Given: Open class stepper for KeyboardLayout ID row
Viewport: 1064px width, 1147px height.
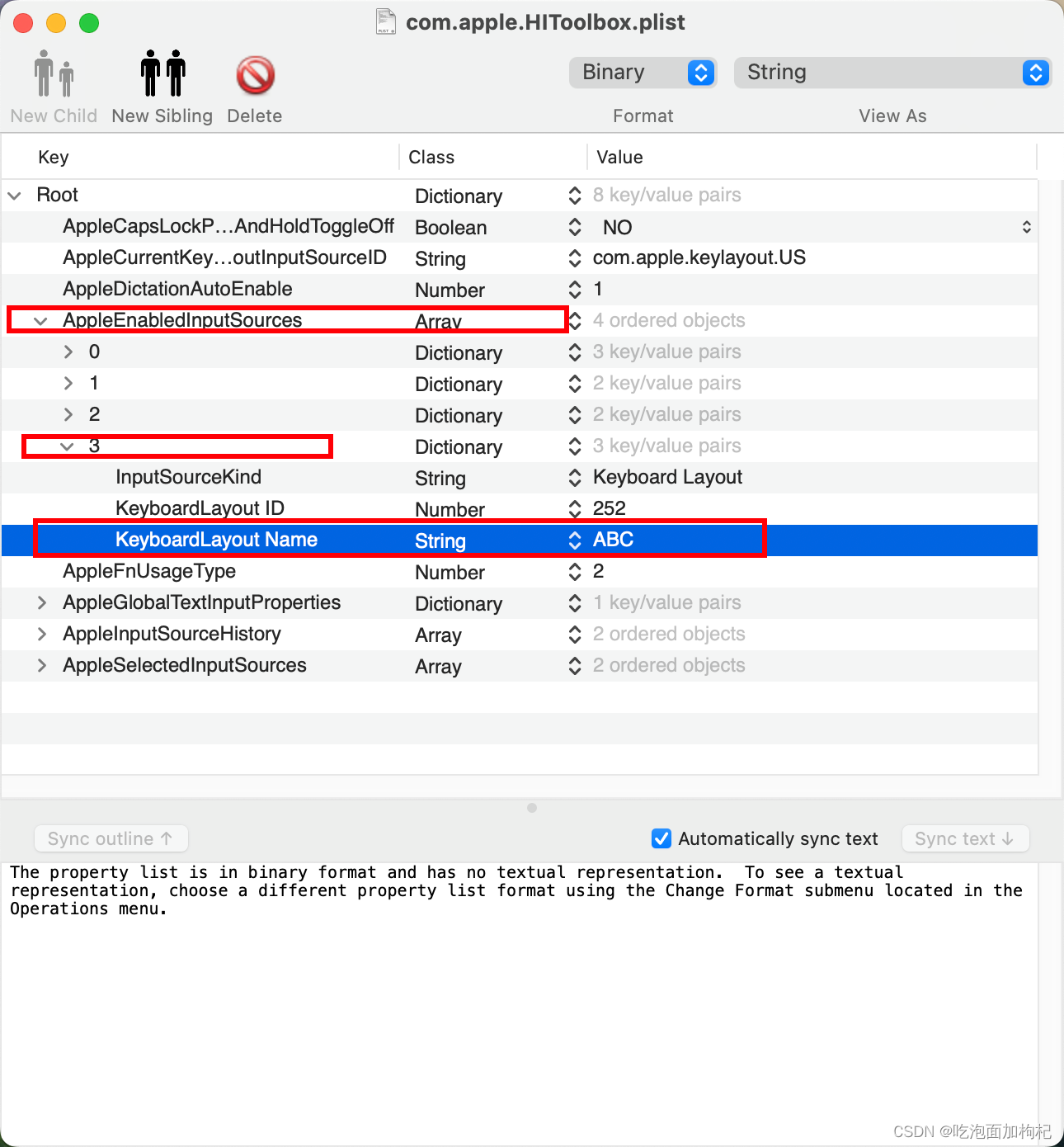Looking at the screenshot, I should (575, 509).
